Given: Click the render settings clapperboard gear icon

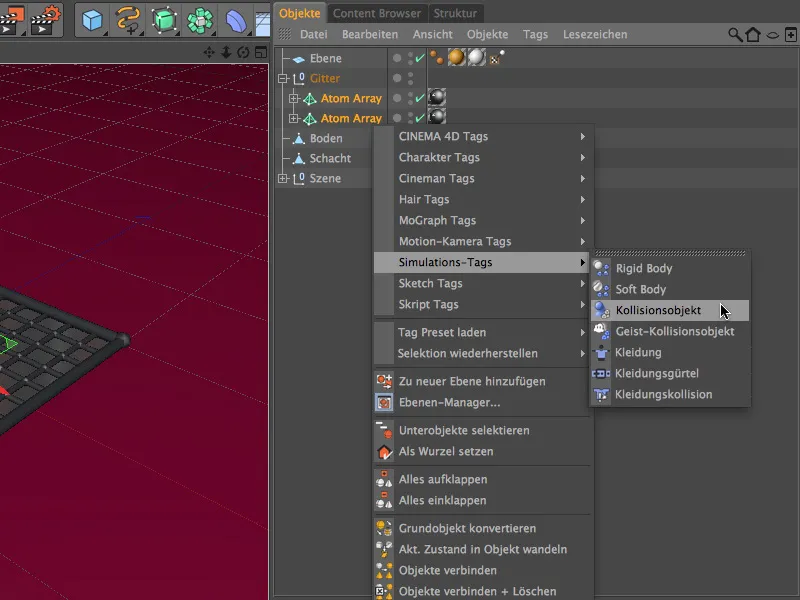Looking at the screenshot, I should [46, 19].
